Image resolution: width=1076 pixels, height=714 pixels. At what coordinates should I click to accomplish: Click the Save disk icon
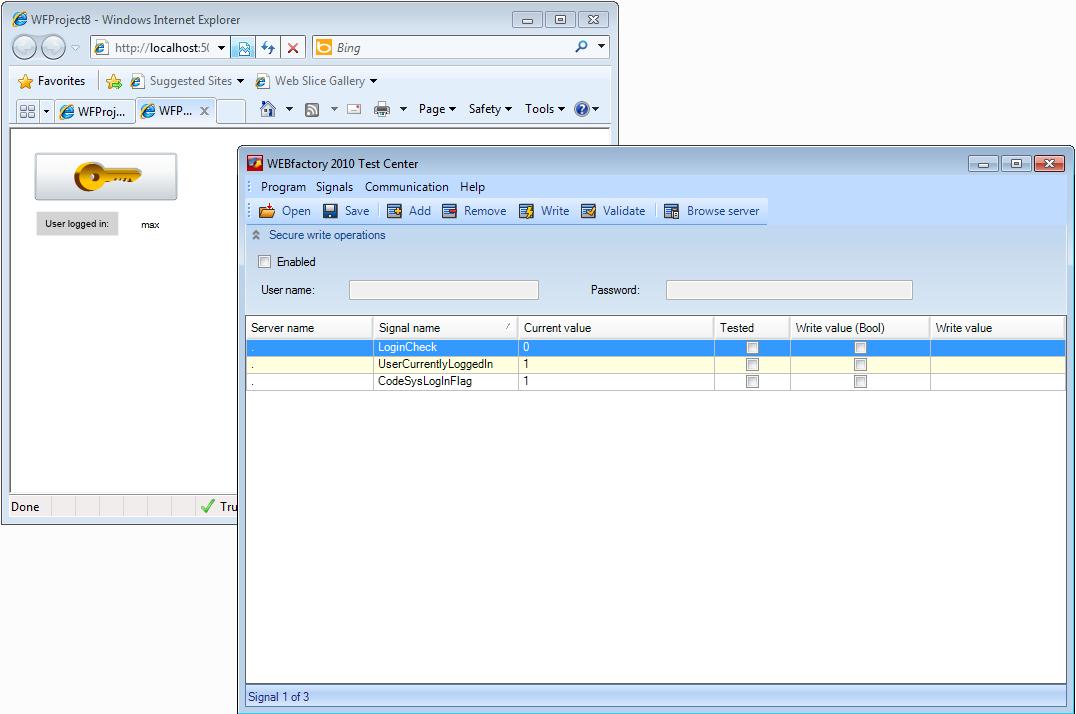(x=330, y=211)
